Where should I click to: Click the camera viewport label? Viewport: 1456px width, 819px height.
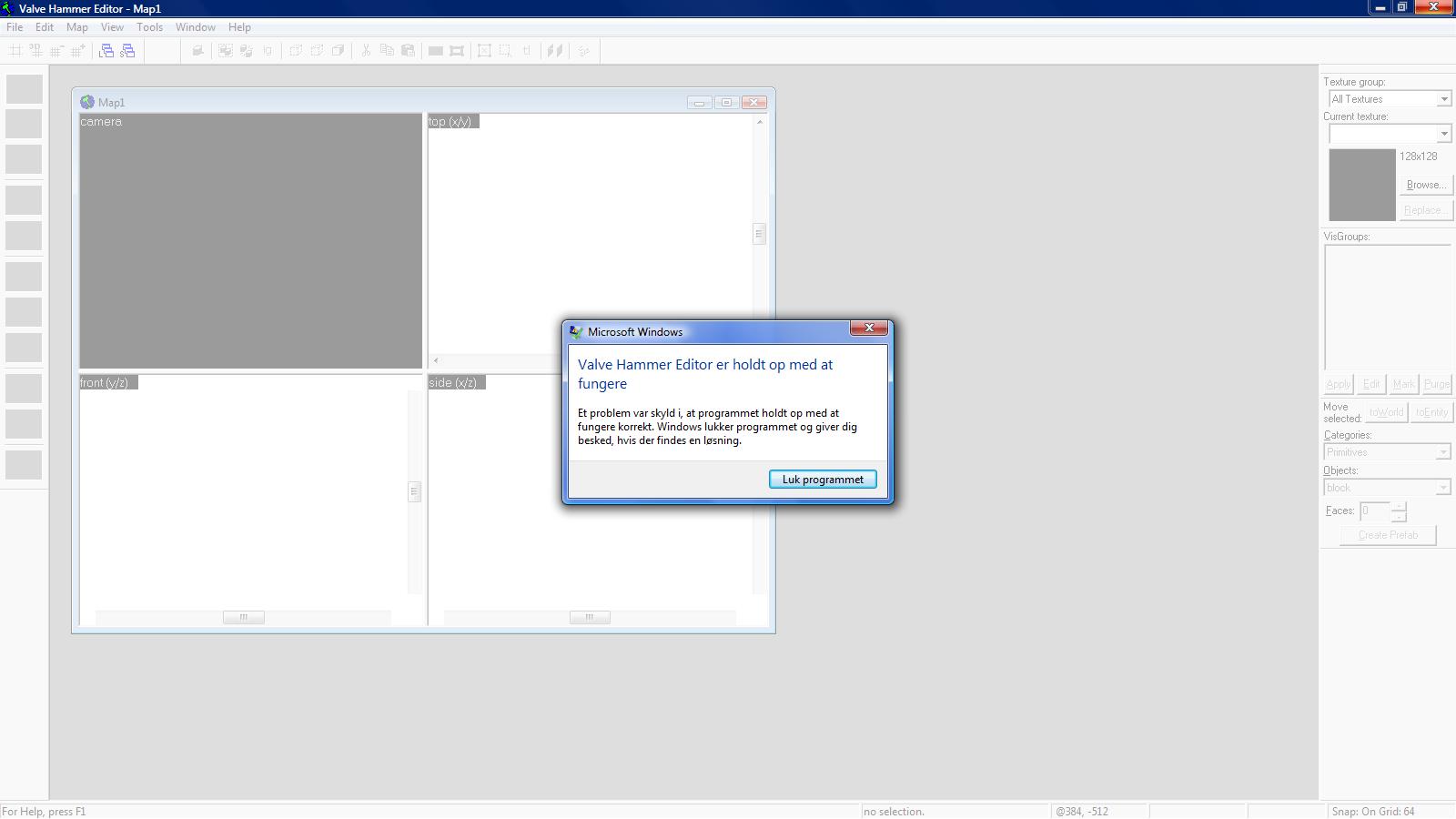[x=101, y=121]
